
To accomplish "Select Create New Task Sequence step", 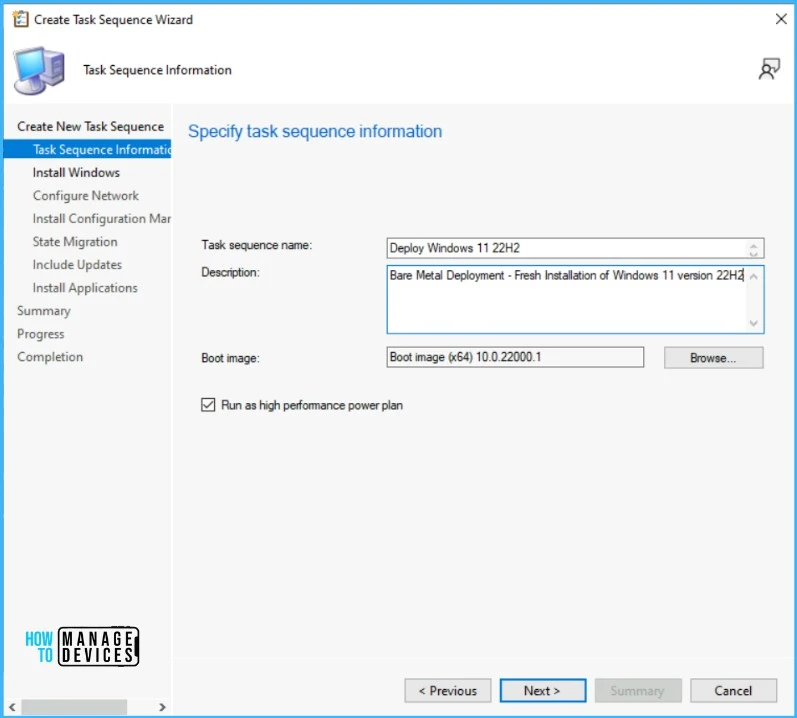I will 90,127.
